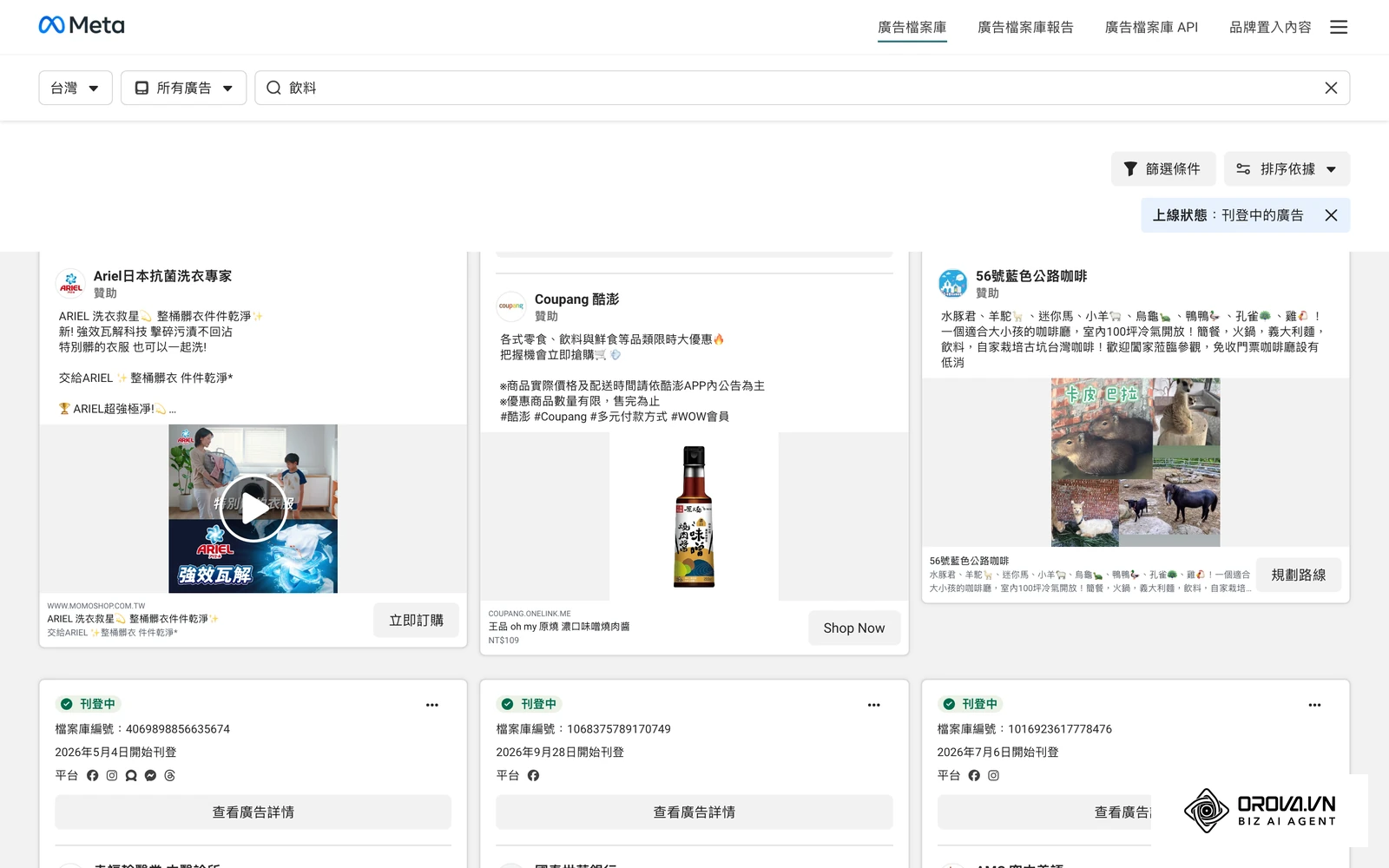Expand the 排序依據 sort dropdown
1389x868 pixels.
point(1287,169)
